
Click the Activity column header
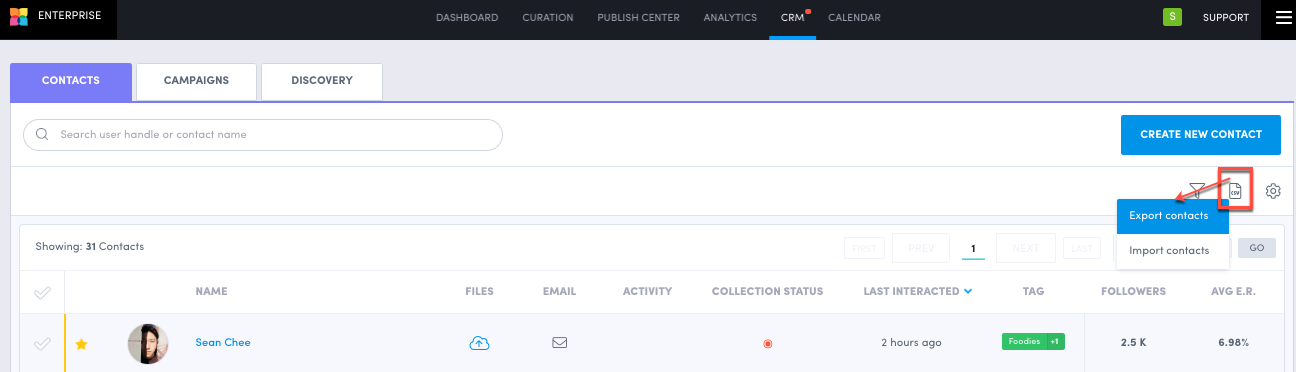647,292
